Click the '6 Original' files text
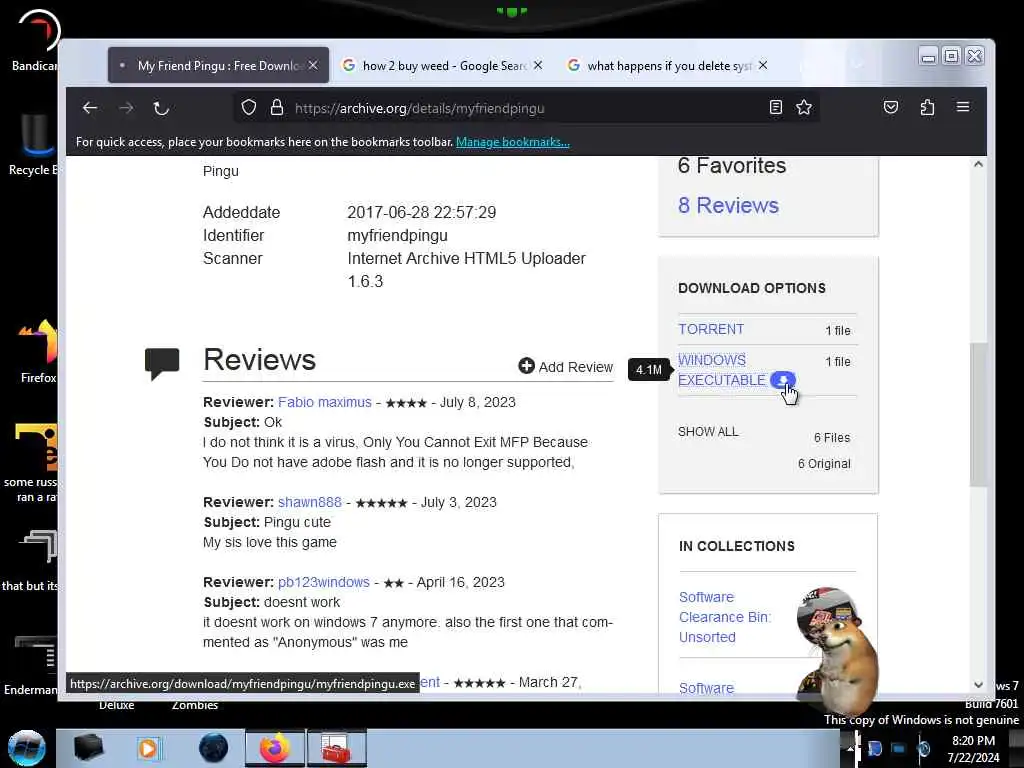The width and height of the screenshot is (1024, 768). (x=824, y=464)
